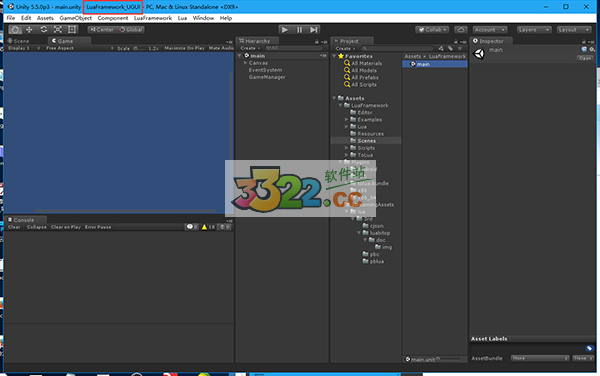This screenshot has width=600, height=376.
Task: Adjust the Game view Scale slider
Action: click(140, 48)
